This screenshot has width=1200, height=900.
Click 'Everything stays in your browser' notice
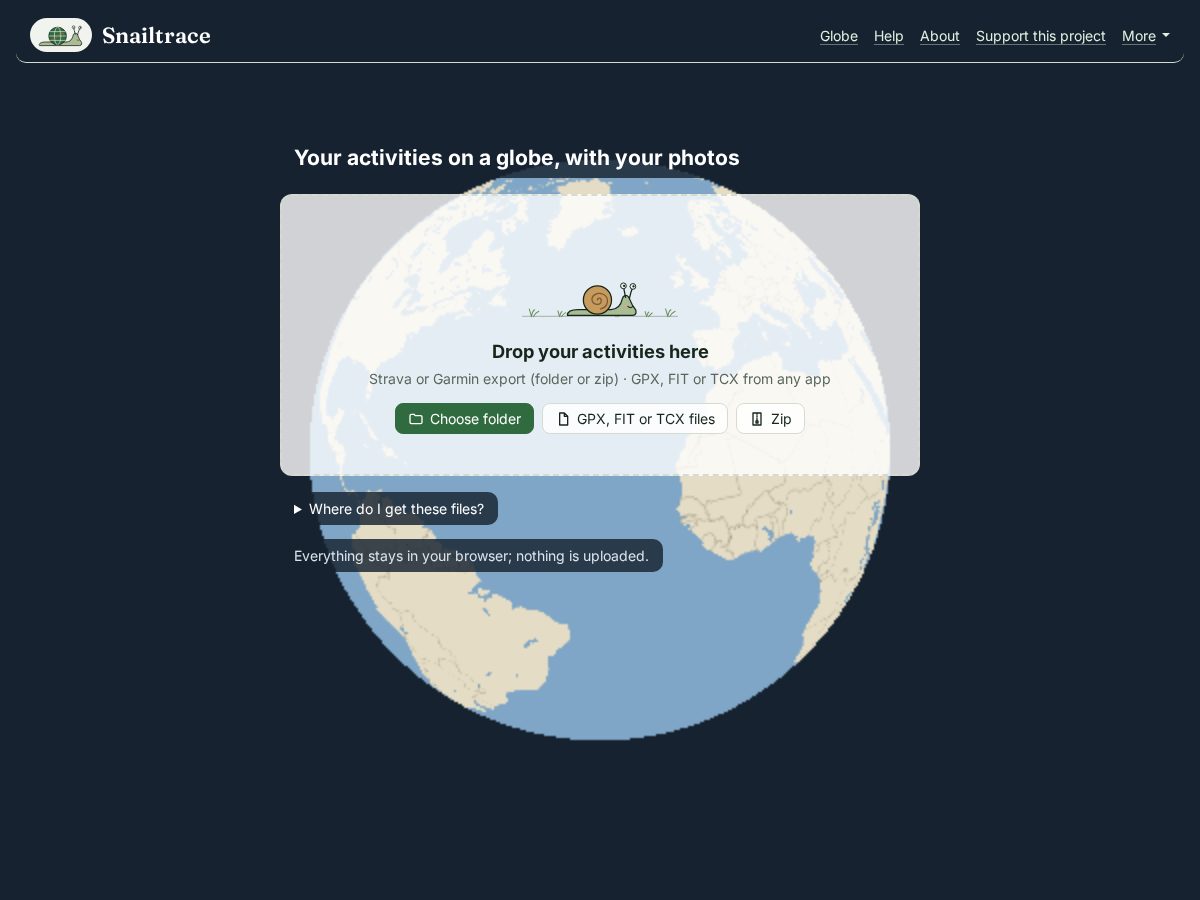point(471,556)
